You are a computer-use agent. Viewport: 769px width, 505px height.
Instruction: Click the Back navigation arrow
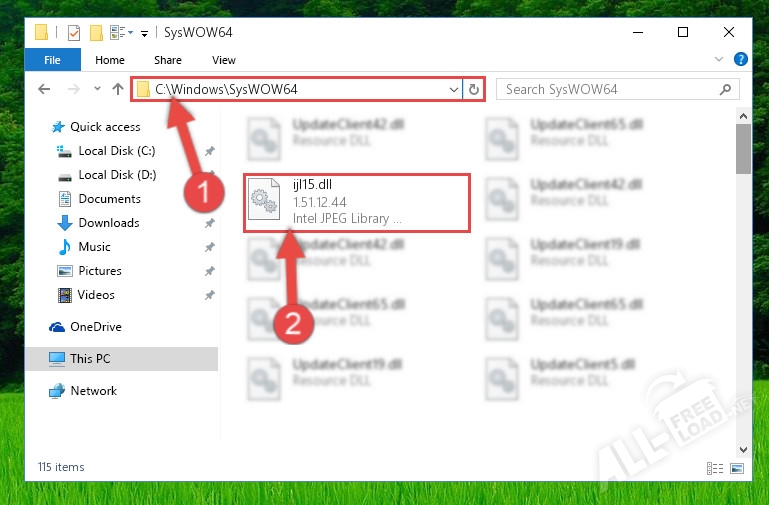(44, 90)
